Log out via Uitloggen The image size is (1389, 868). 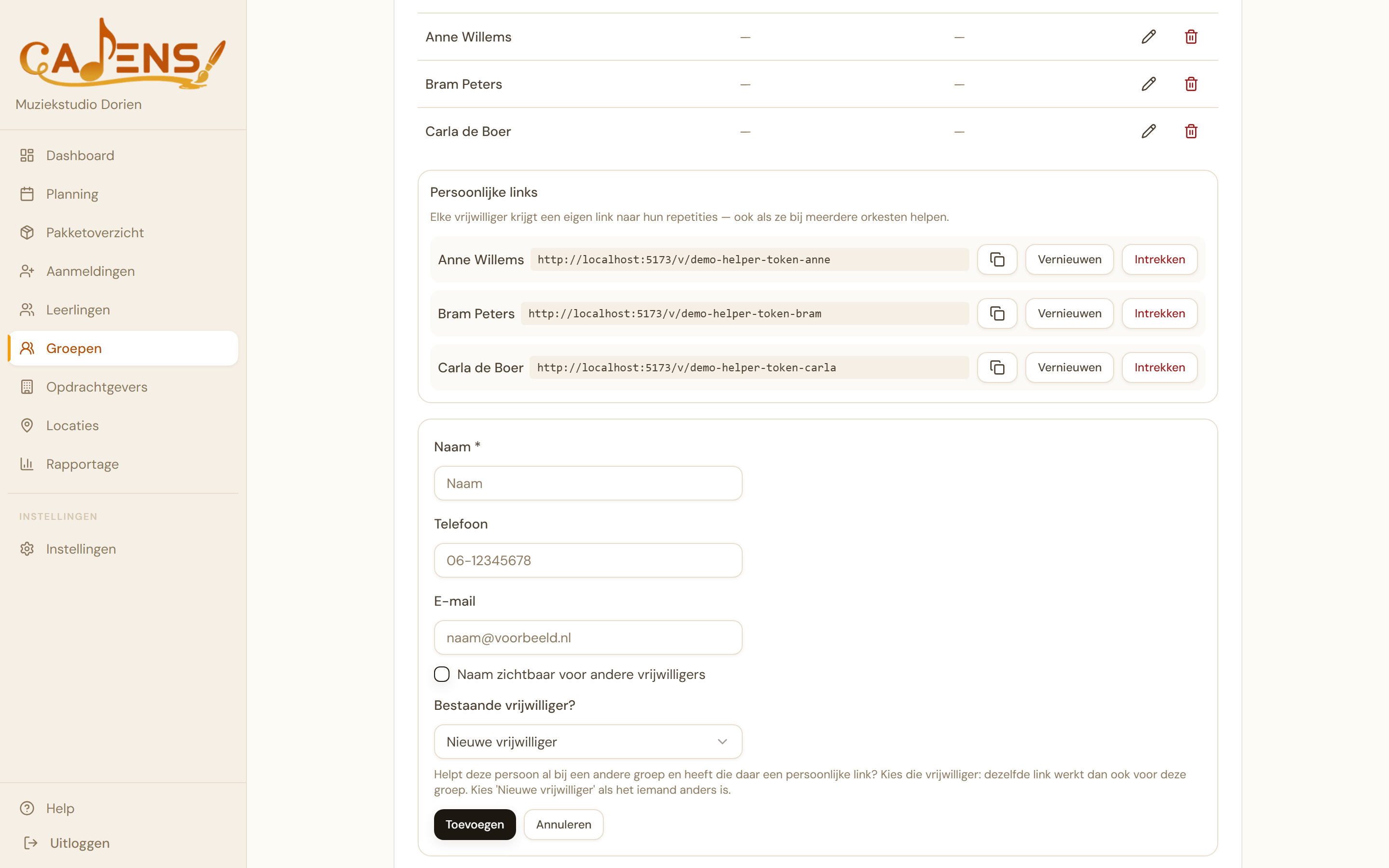(123, 843)
